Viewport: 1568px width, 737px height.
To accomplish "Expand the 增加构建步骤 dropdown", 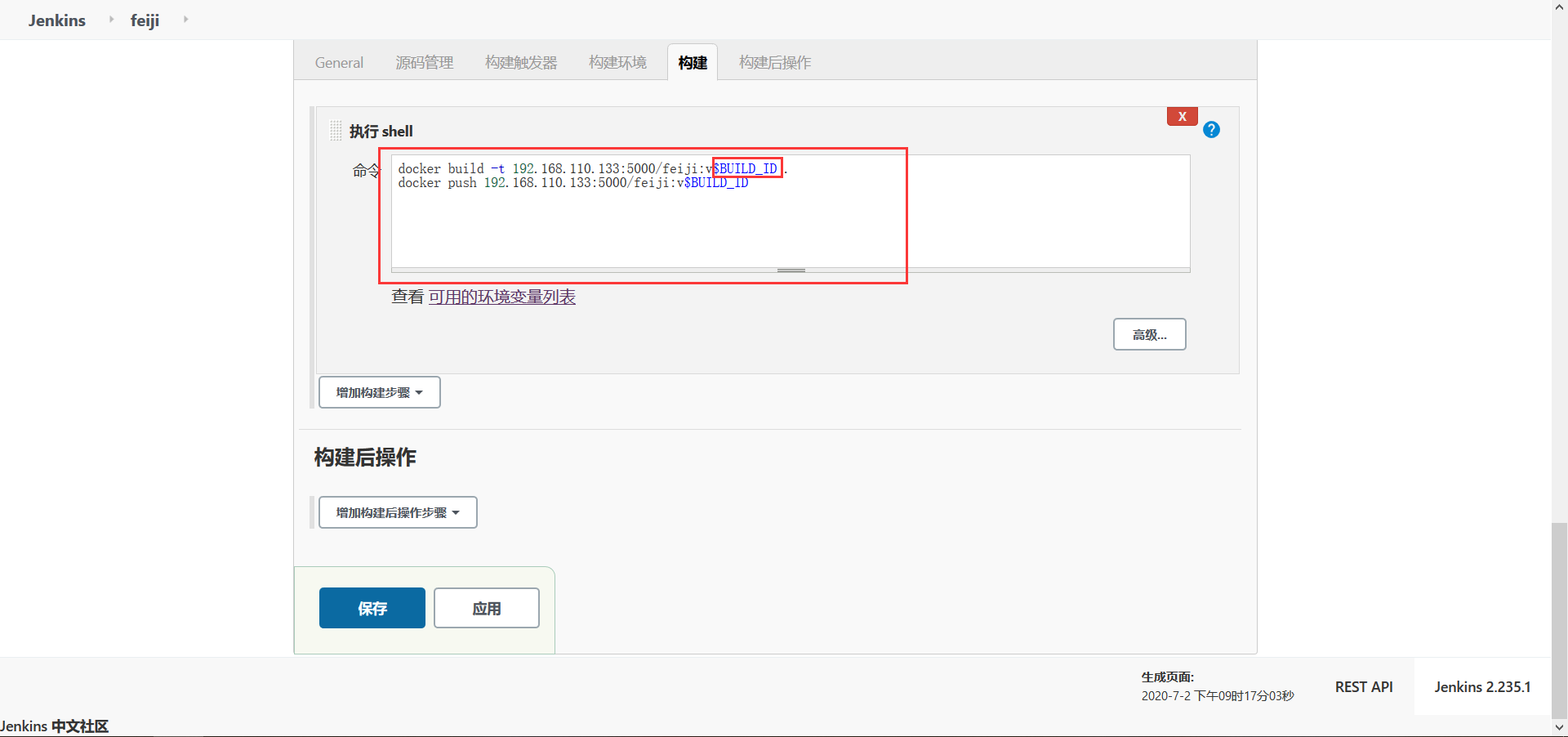I will click(x=379, y=392).
